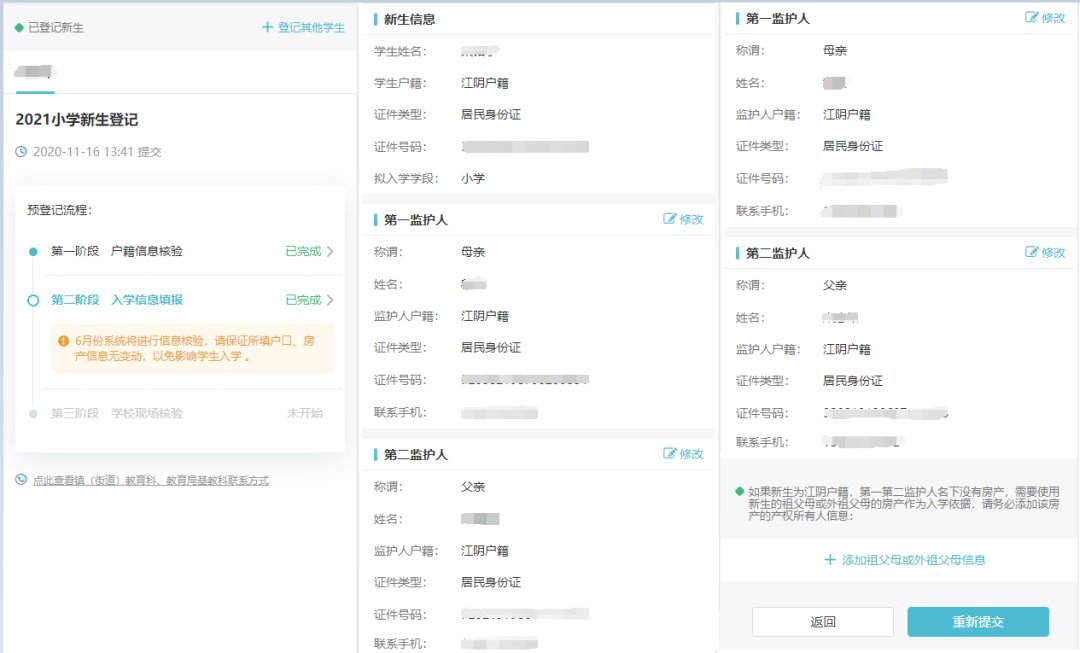Click the orange warning icon in notice
This screenshot has height=653, width=1080.
[x=63, y=341]
